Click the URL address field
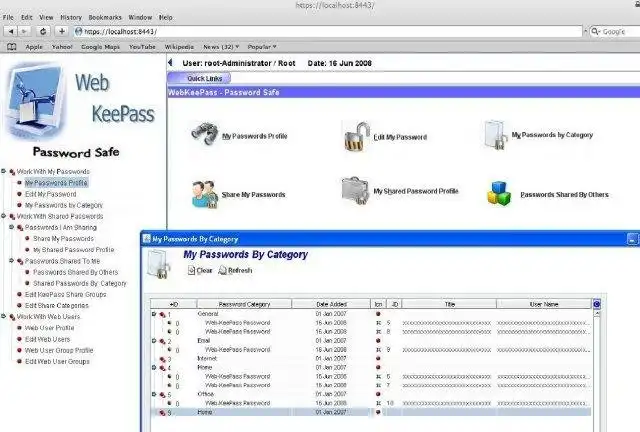Image resolution: width=640 pixels, height=432 pixels. tap(328, 31)
